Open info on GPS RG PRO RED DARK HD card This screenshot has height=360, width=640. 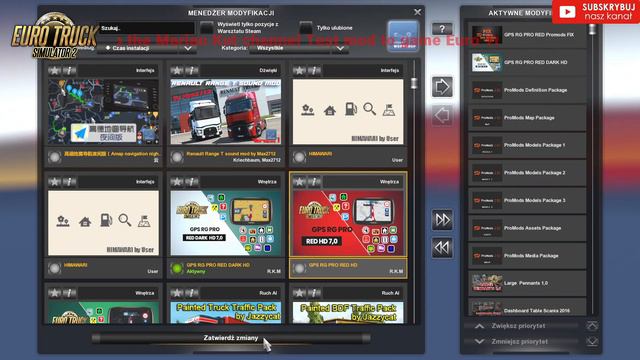click(192, 182)
